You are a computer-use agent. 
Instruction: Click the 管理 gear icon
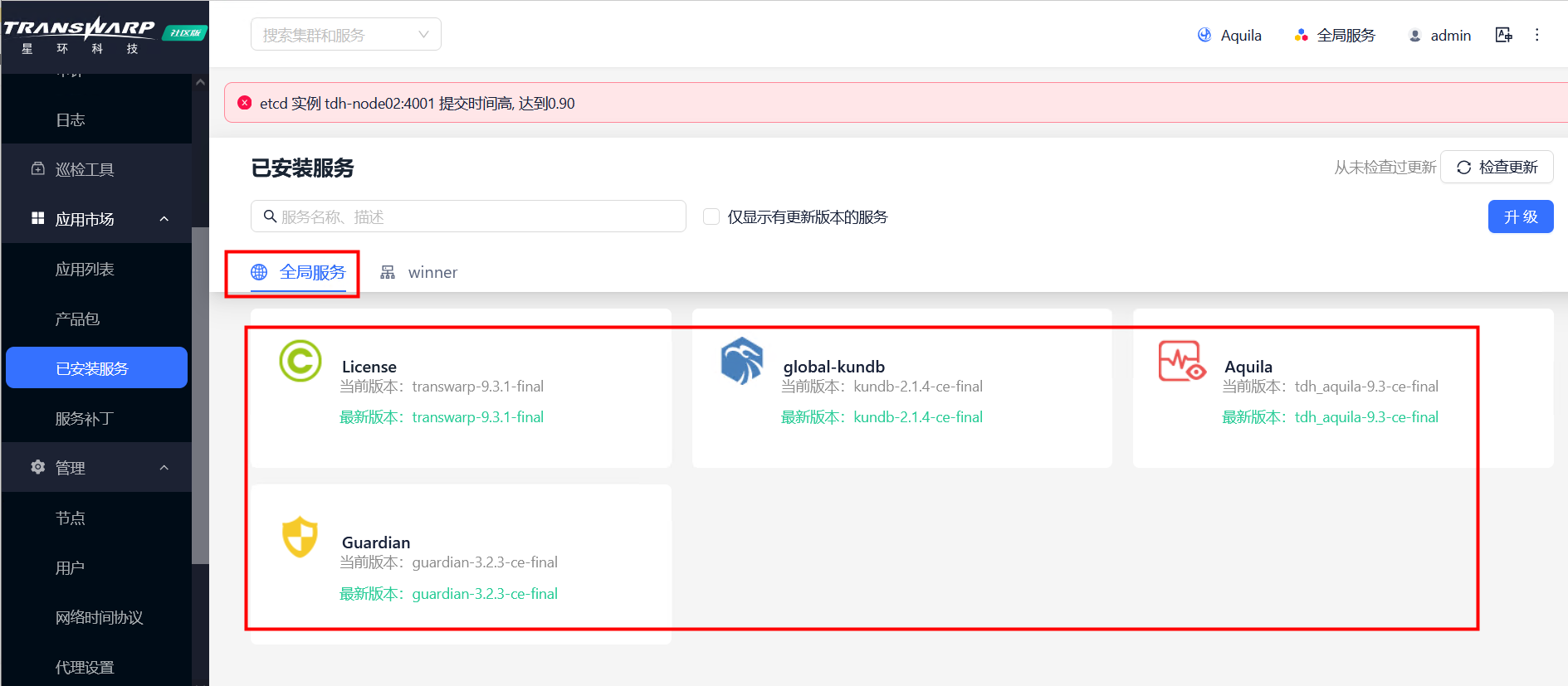38,467
